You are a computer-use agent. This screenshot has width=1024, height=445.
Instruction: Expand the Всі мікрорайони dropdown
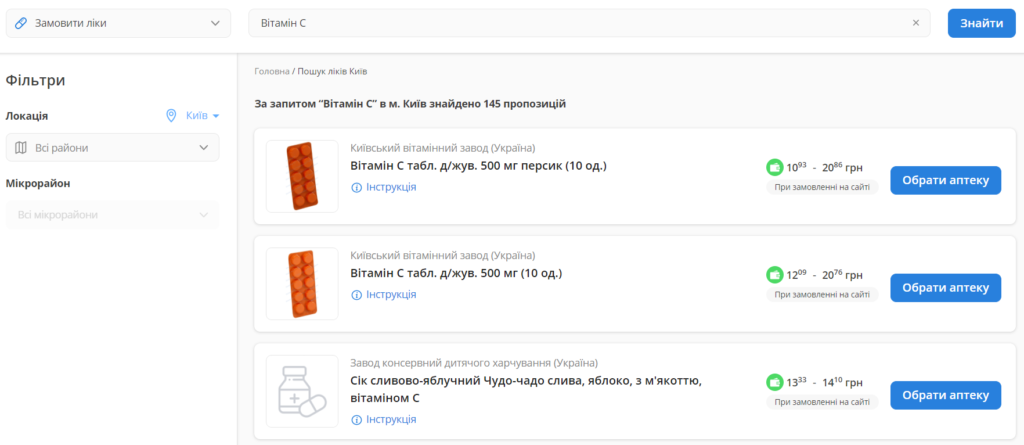coord(112,214)
